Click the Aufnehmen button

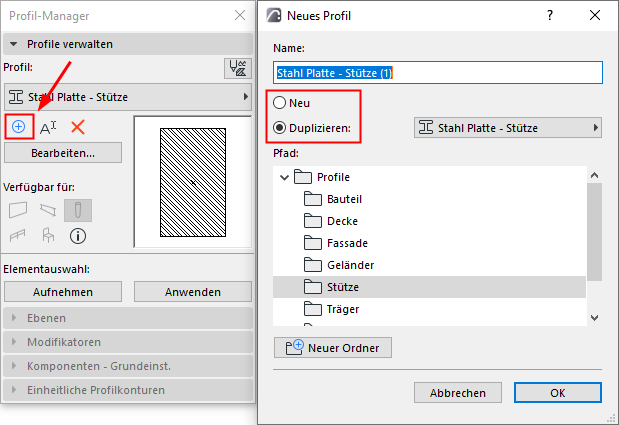(x=63, y=292)
